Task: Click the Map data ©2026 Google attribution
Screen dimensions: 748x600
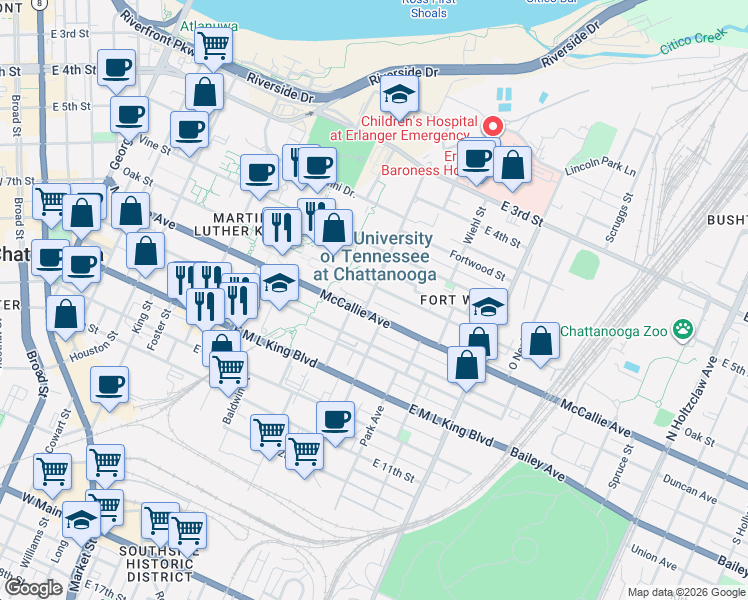Action: (686, 593)
